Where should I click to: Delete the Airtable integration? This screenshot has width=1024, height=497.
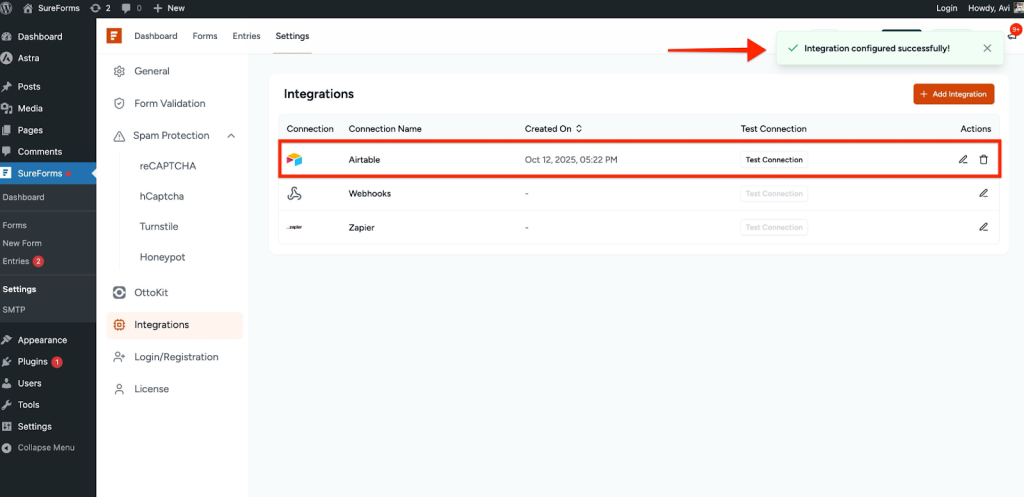coord(984,159)
